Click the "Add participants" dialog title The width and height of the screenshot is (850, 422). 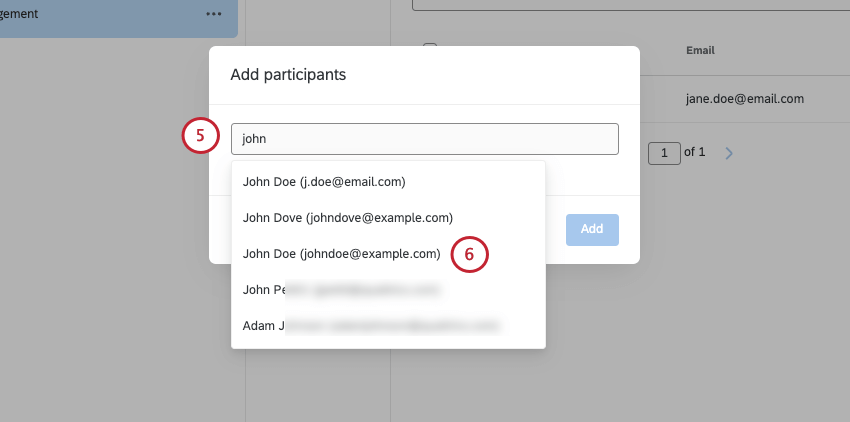click(x=288, y=74)
